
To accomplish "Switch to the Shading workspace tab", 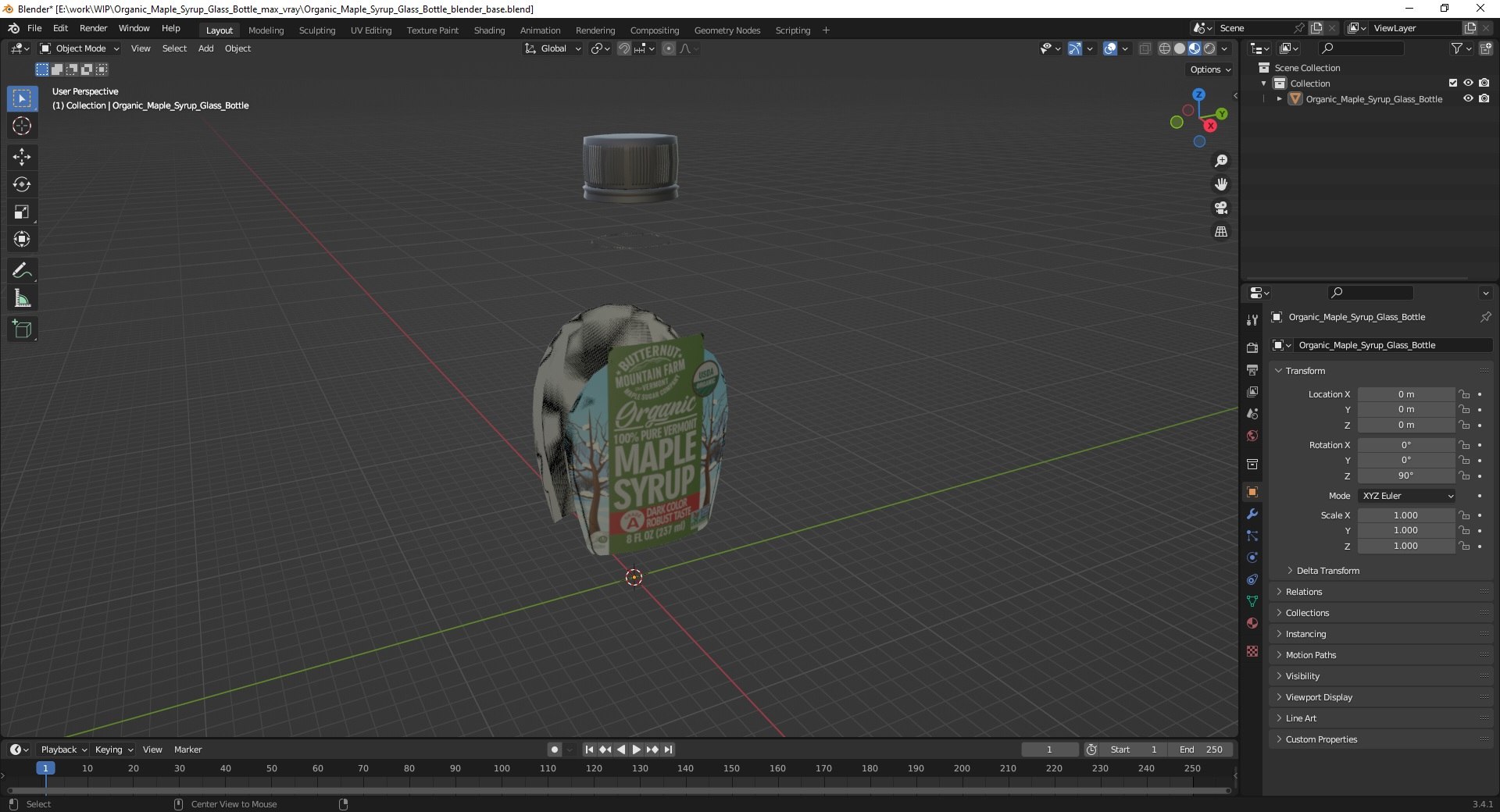I will pos(489,30).
